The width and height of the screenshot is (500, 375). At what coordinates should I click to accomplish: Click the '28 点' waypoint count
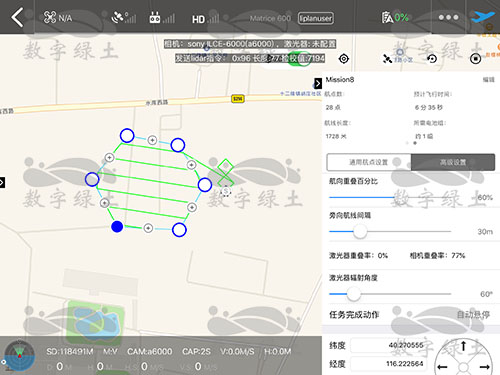point(333,107)
